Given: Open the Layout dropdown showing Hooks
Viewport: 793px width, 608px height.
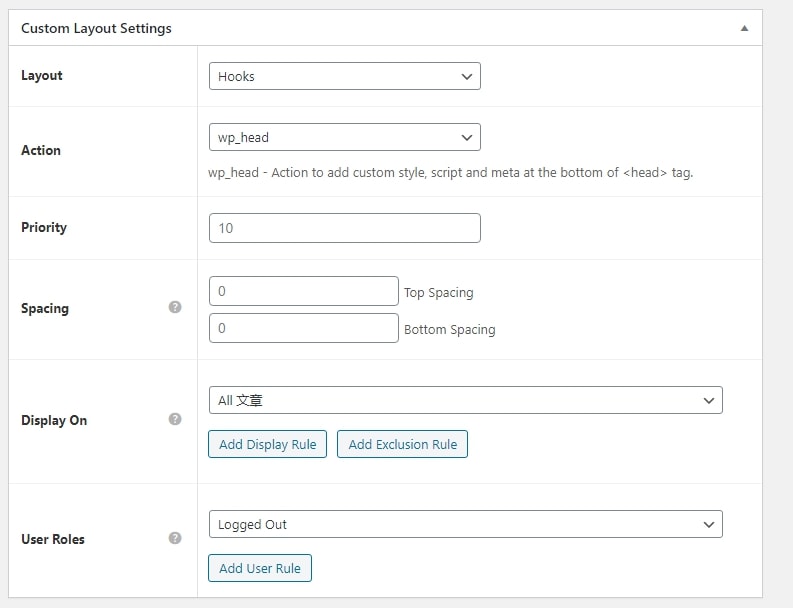Looking at the screenshot, I should coord(344,76).
